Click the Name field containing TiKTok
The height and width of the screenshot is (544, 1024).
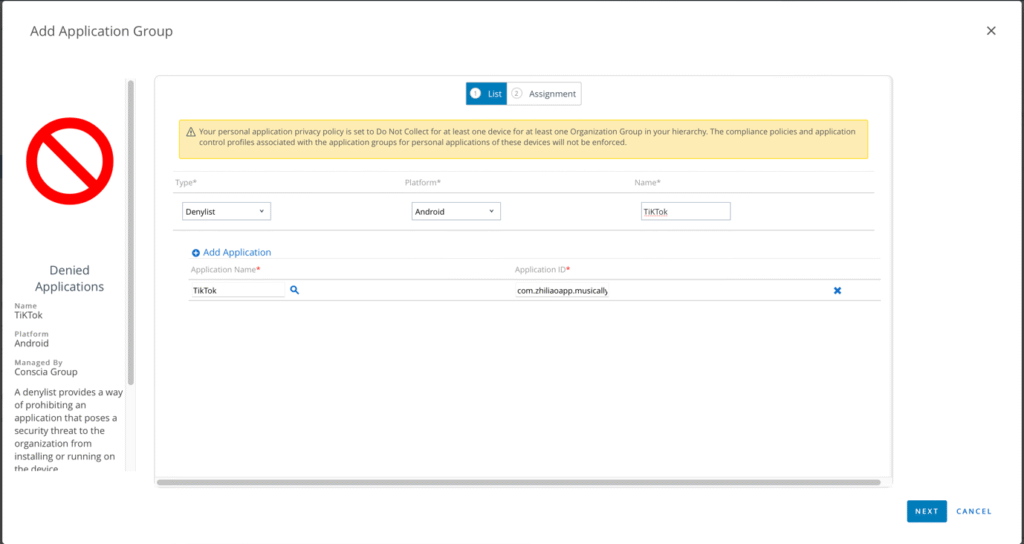[x=686, y=212]
